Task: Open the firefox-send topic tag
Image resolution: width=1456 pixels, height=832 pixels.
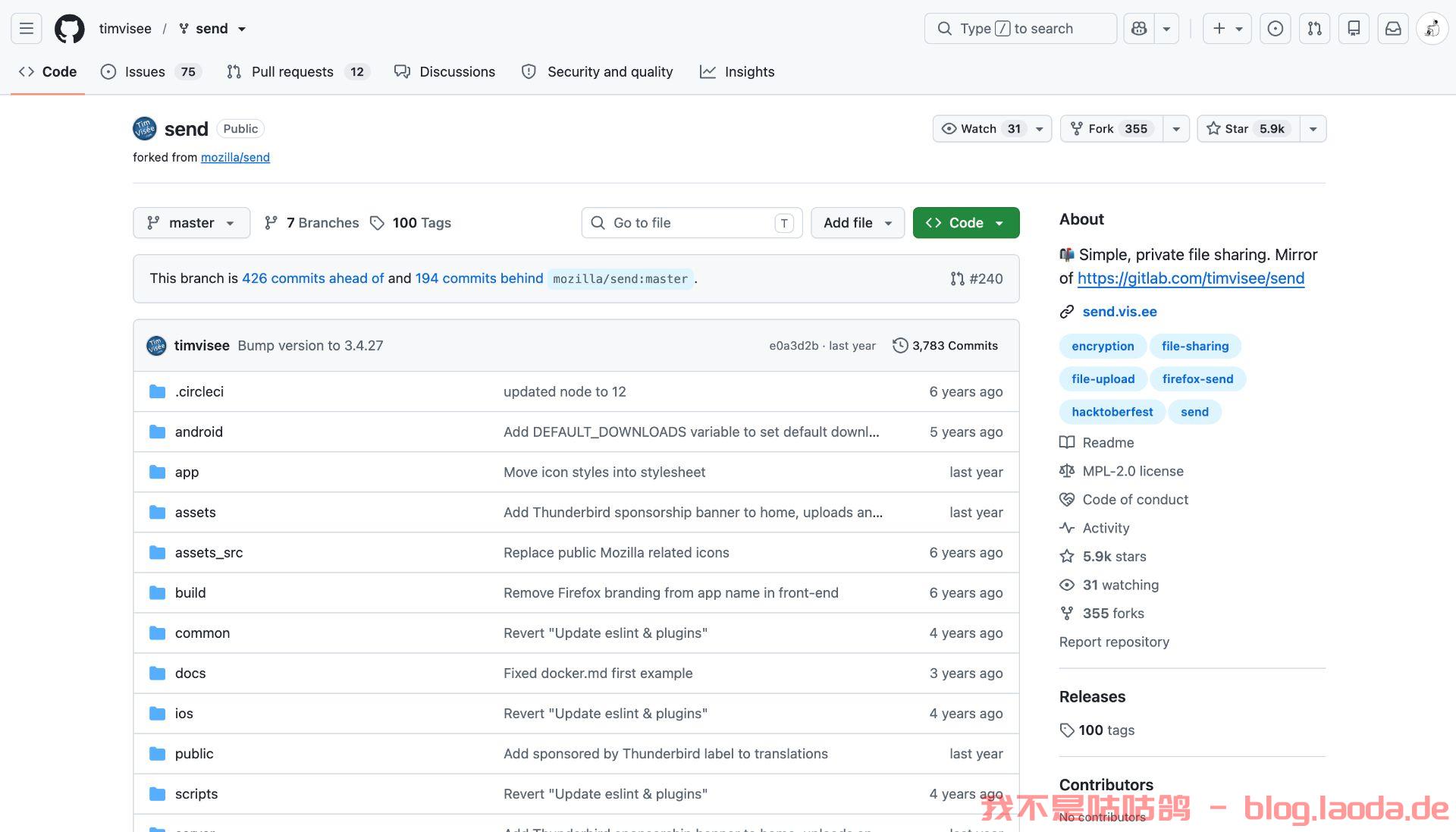Action: [x=1197, y=379]
